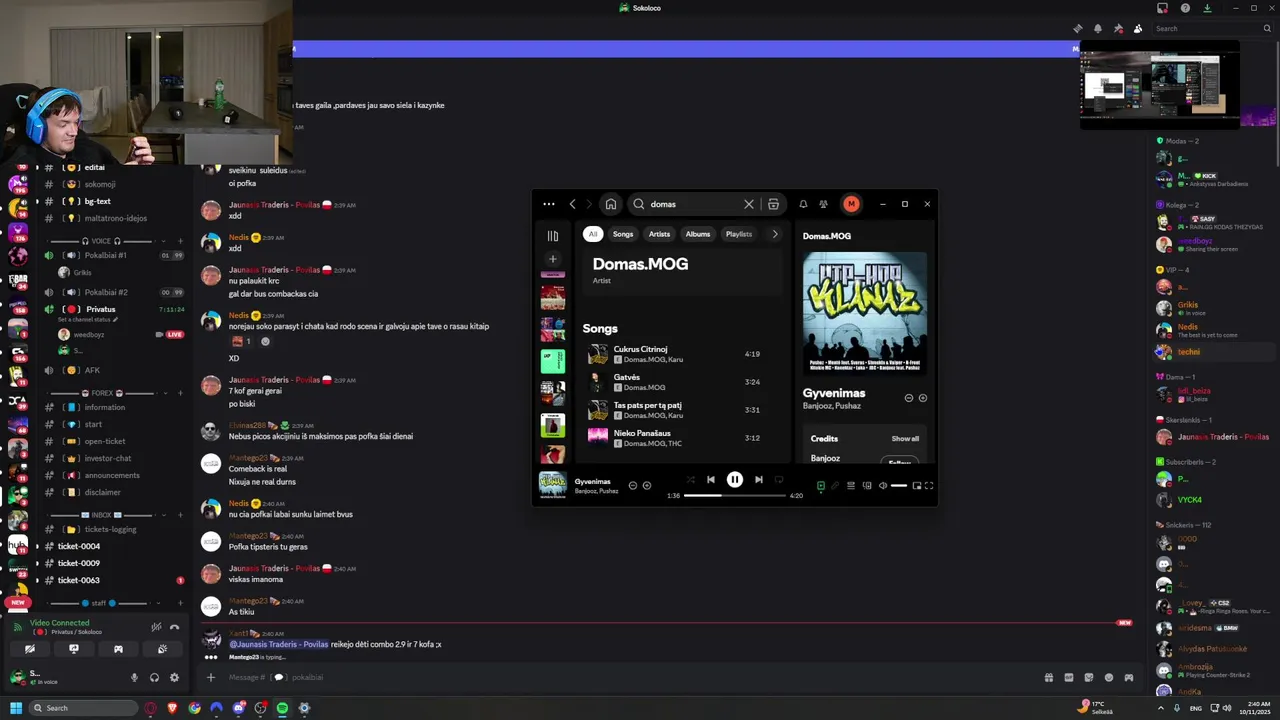Open Spotify notifications bell

803,204
